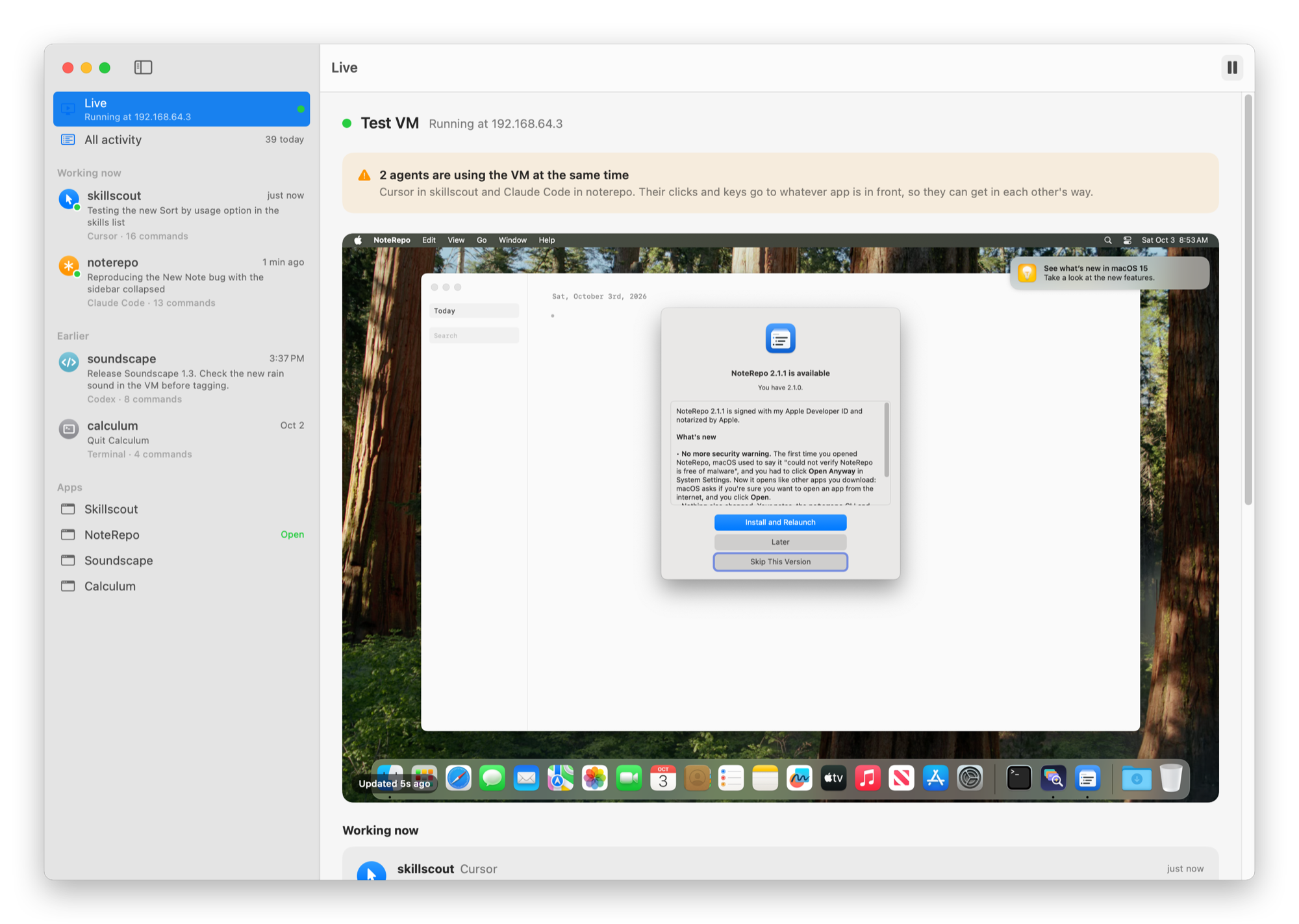Click the NoteRepo icon in update dialog

coord(780,338)
